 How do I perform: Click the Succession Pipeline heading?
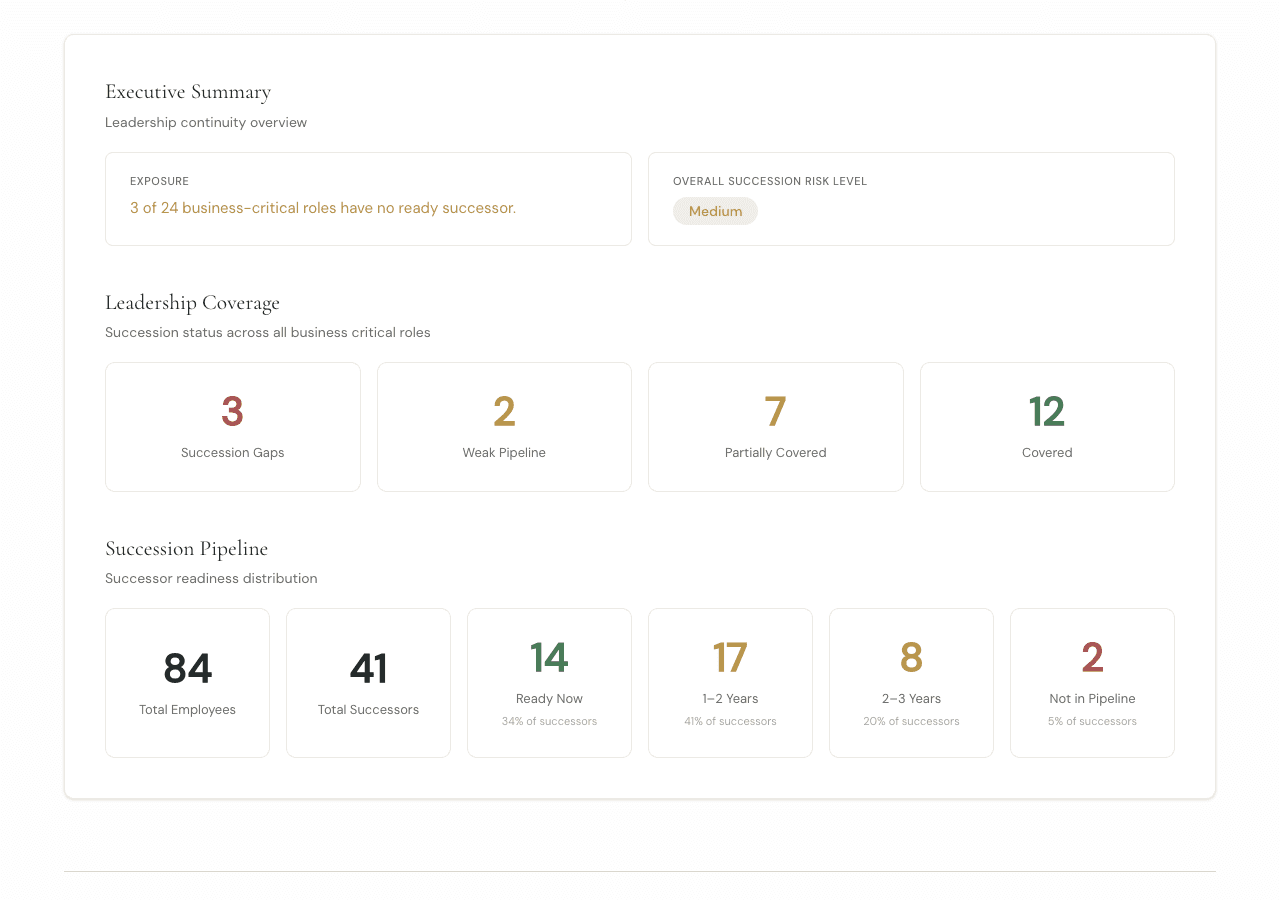pos(186,549)
